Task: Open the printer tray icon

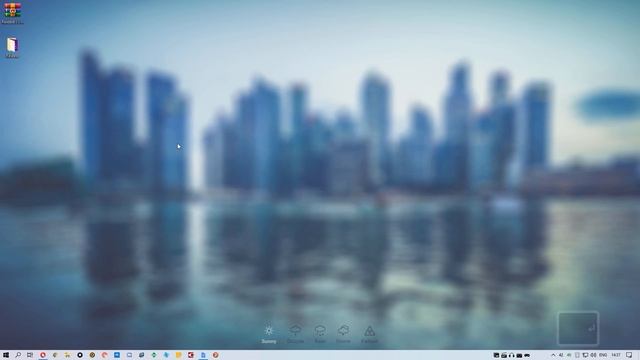Action: 504,355
